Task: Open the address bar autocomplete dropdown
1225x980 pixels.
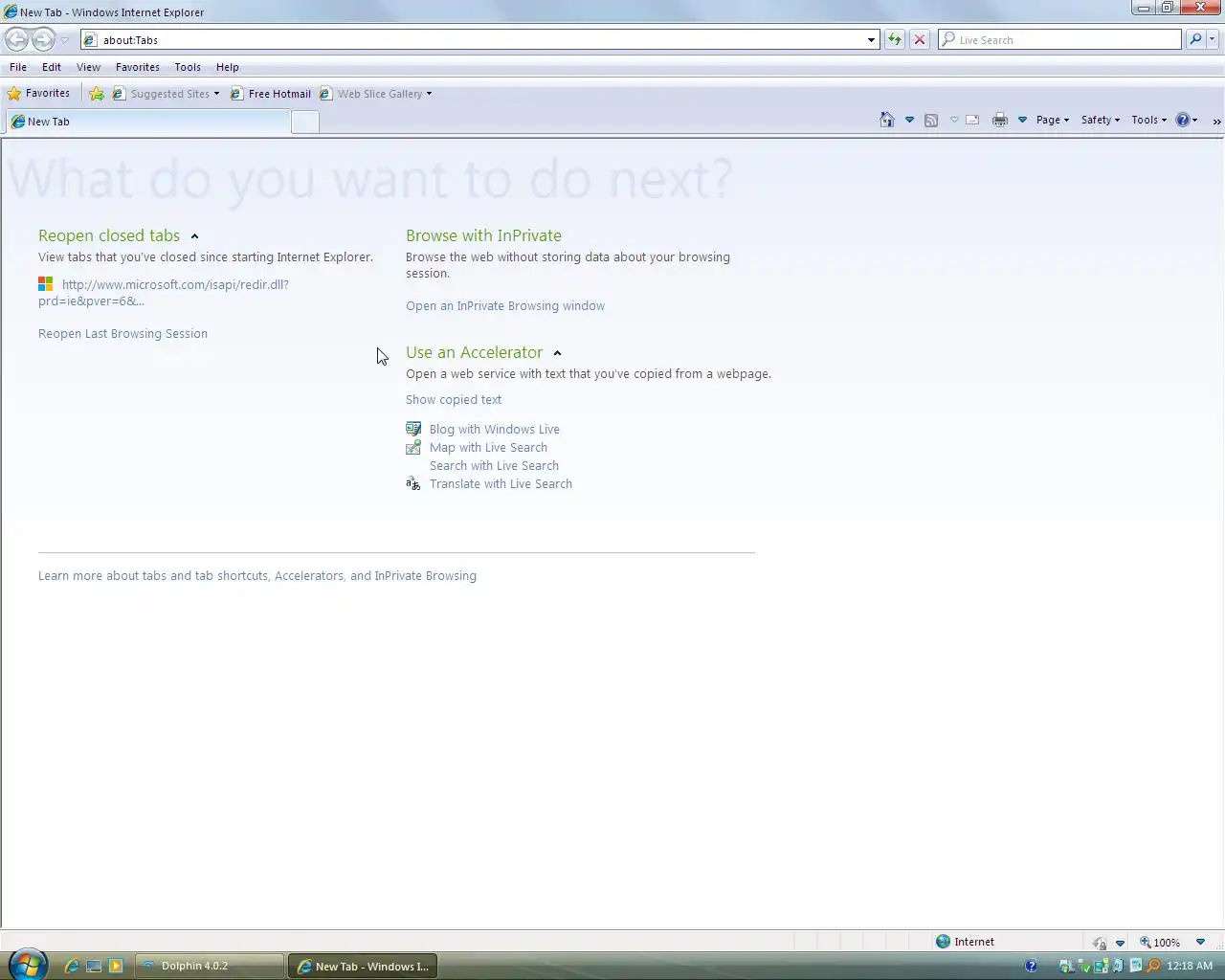Action: pos(871,40)
